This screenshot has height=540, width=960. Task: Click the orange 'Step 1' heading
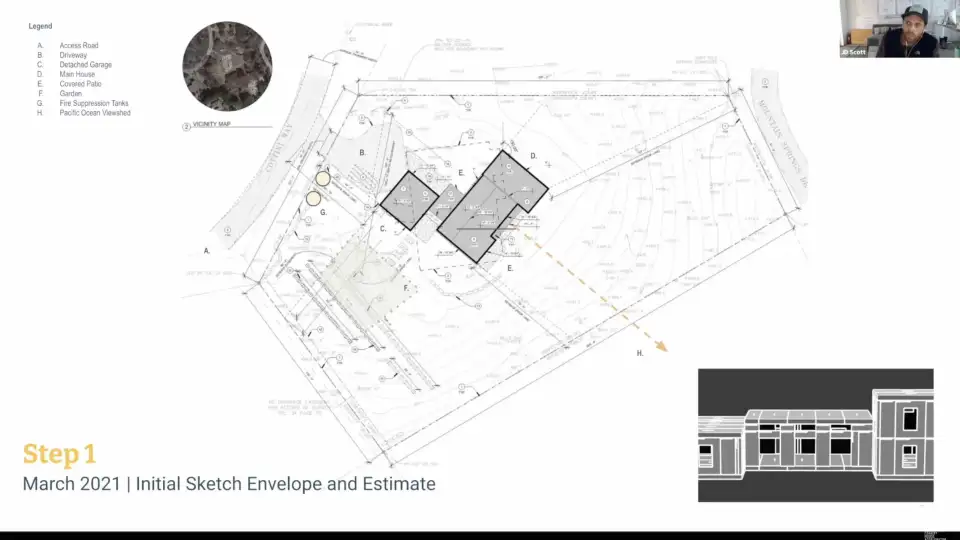point(60,454)
